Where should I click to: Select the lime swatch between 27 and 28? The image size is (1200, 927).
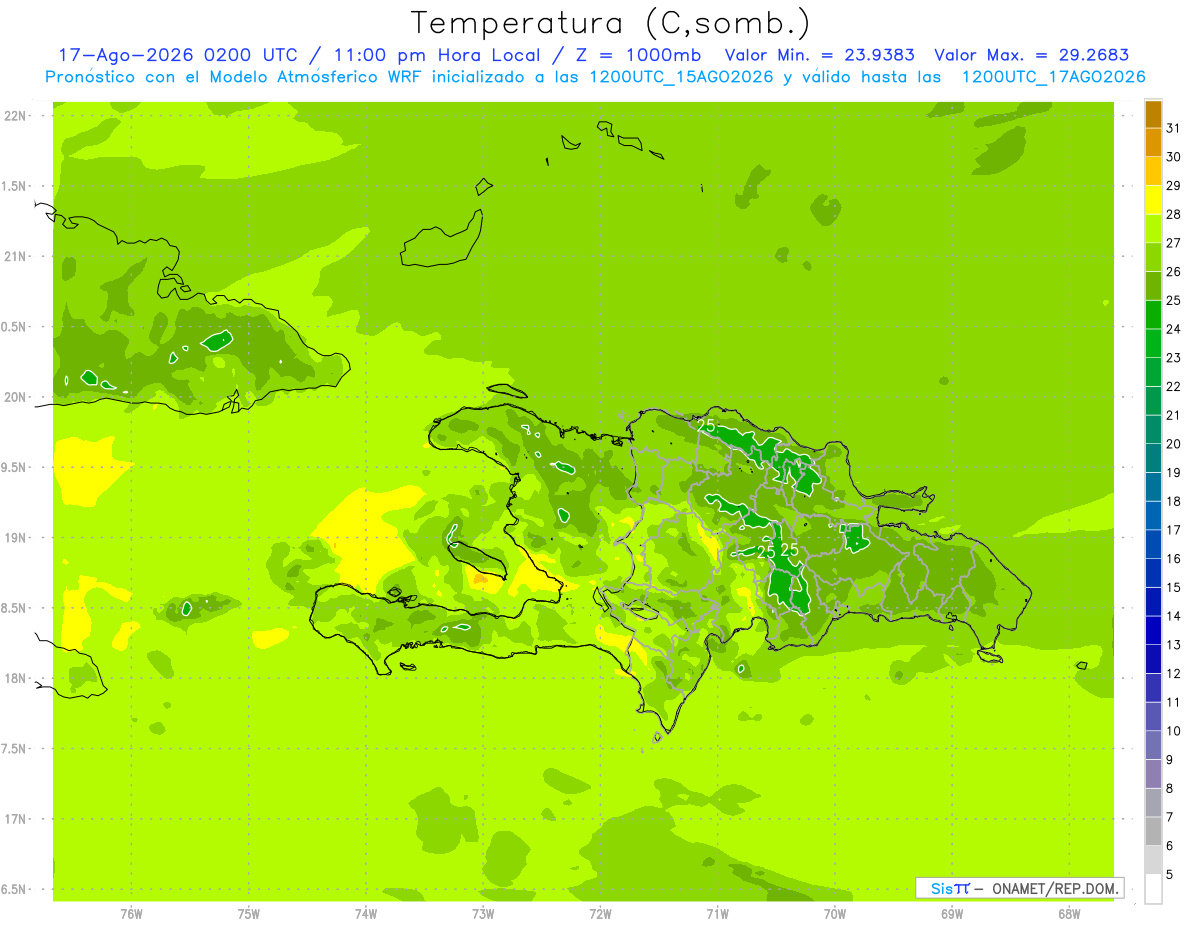1153,229
